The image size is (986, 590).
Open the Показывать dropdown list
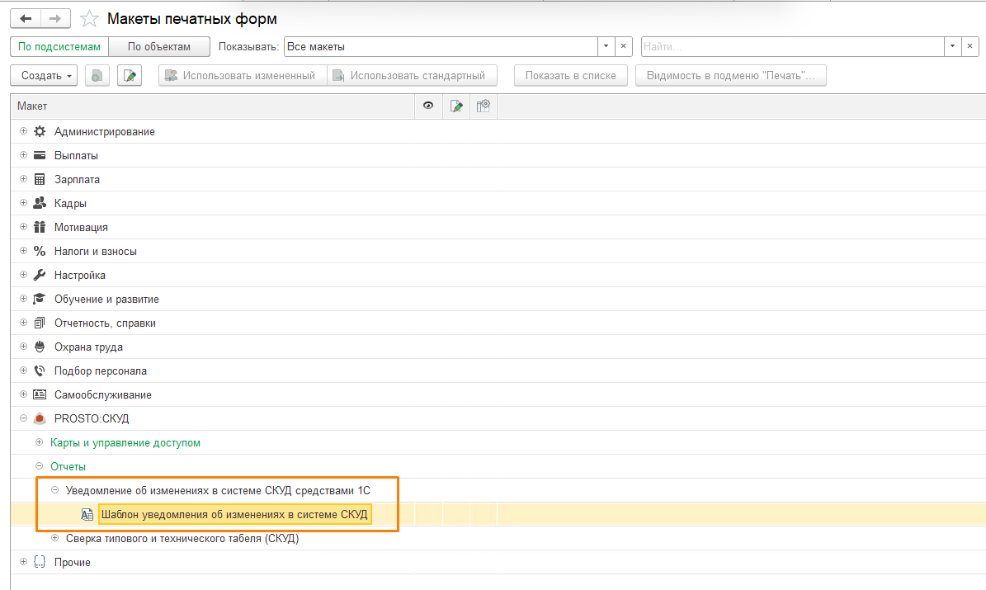pyautogui.click(x=605, y=47)
